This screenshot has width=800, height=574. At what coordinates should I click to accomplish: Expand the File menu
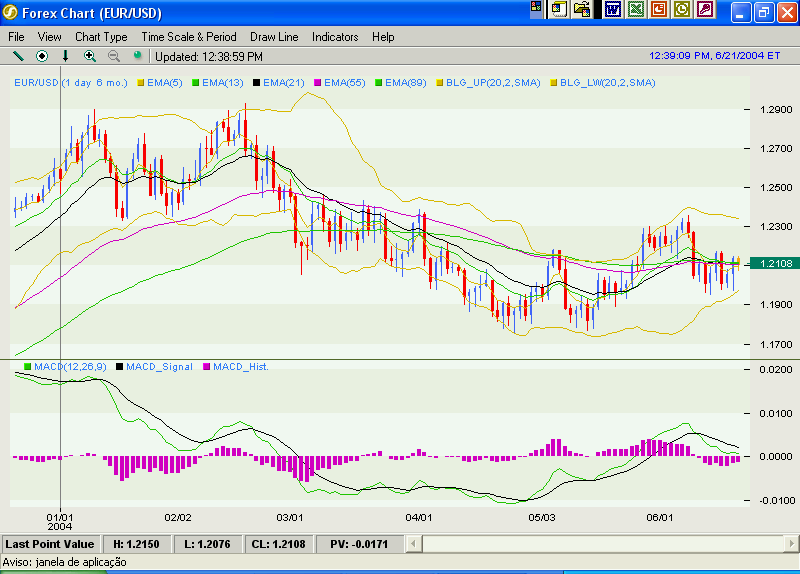pos(16,37)
